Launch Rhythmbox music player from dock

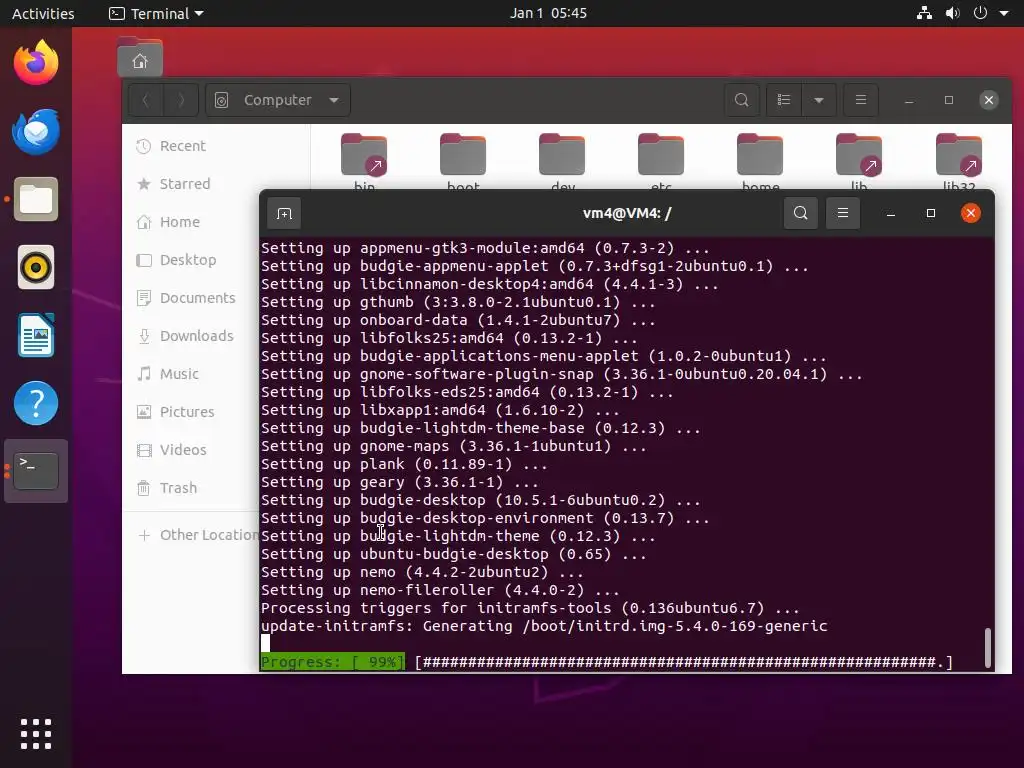tap(36, 267)
